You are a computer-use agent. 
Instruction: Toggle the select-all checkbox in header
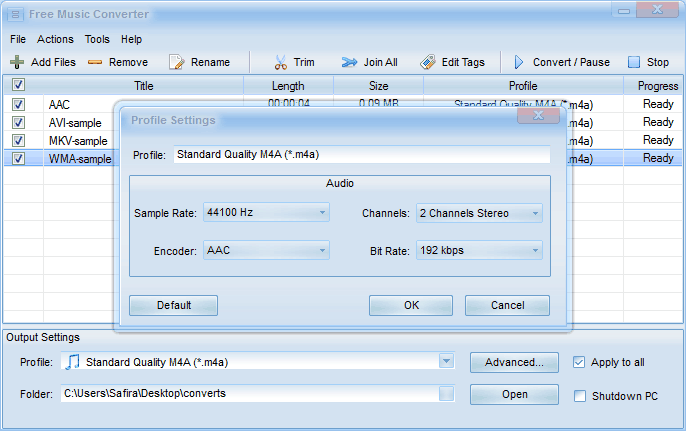tap(18, 84)
